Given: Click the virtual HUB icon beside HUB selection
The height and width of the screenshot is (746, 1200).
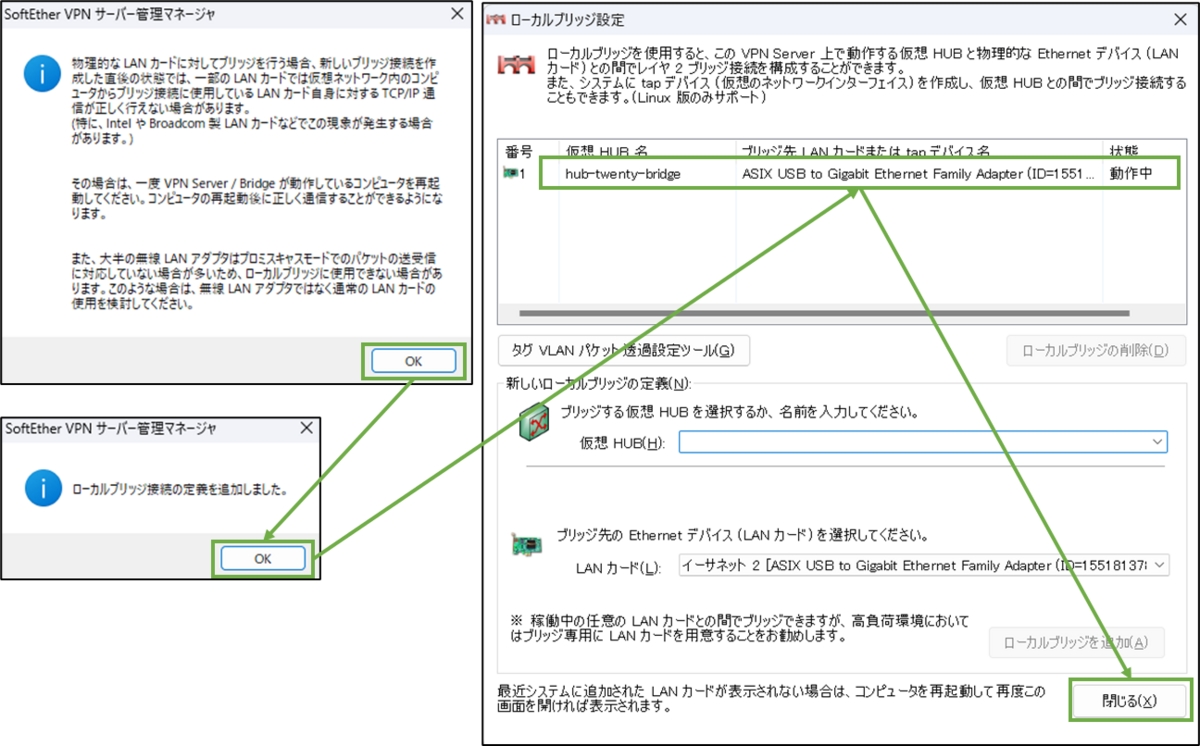Looking at the screenshot, I should tap(535, 422).
